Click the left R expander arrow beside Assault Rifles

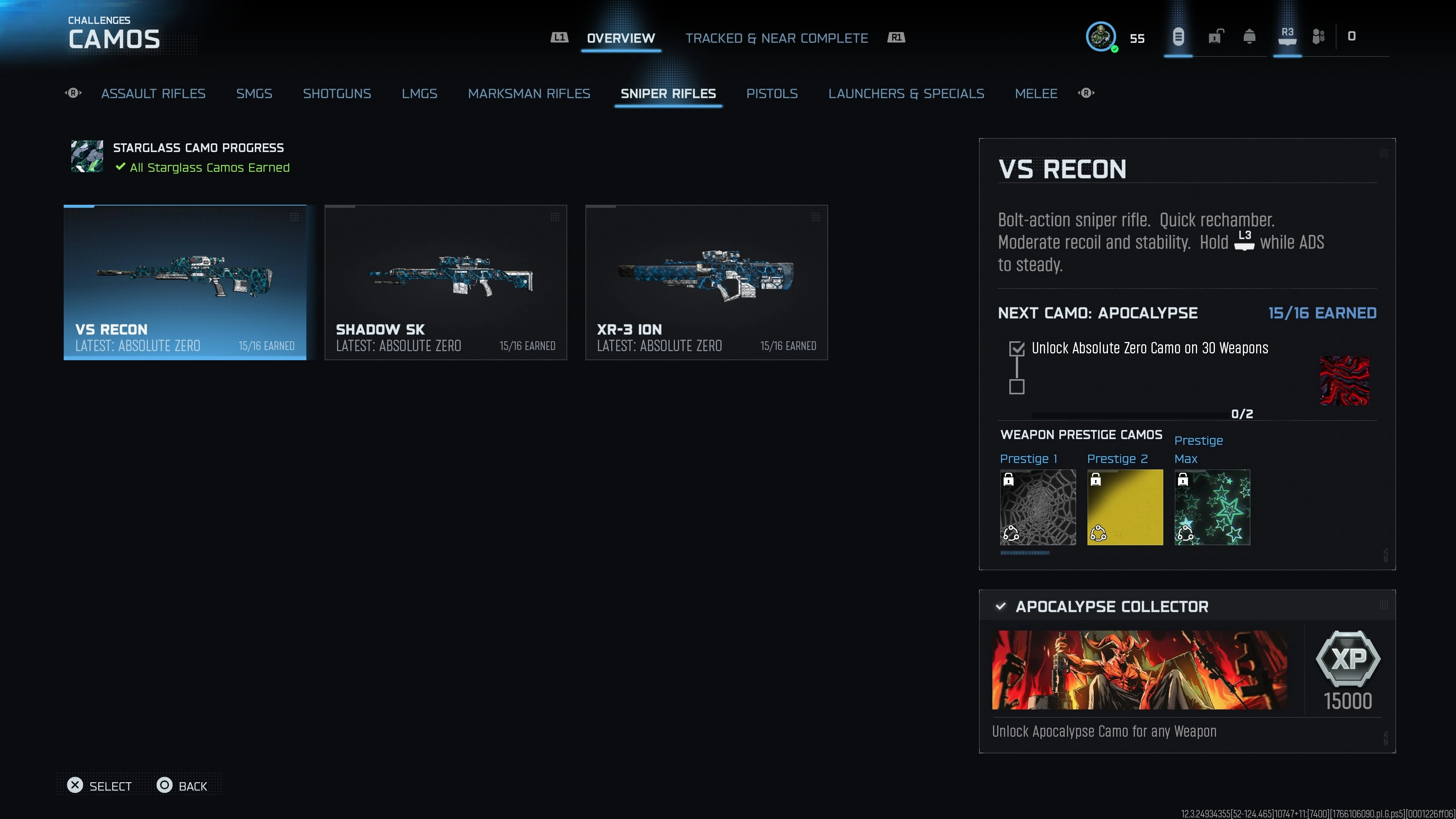[73, 93]
